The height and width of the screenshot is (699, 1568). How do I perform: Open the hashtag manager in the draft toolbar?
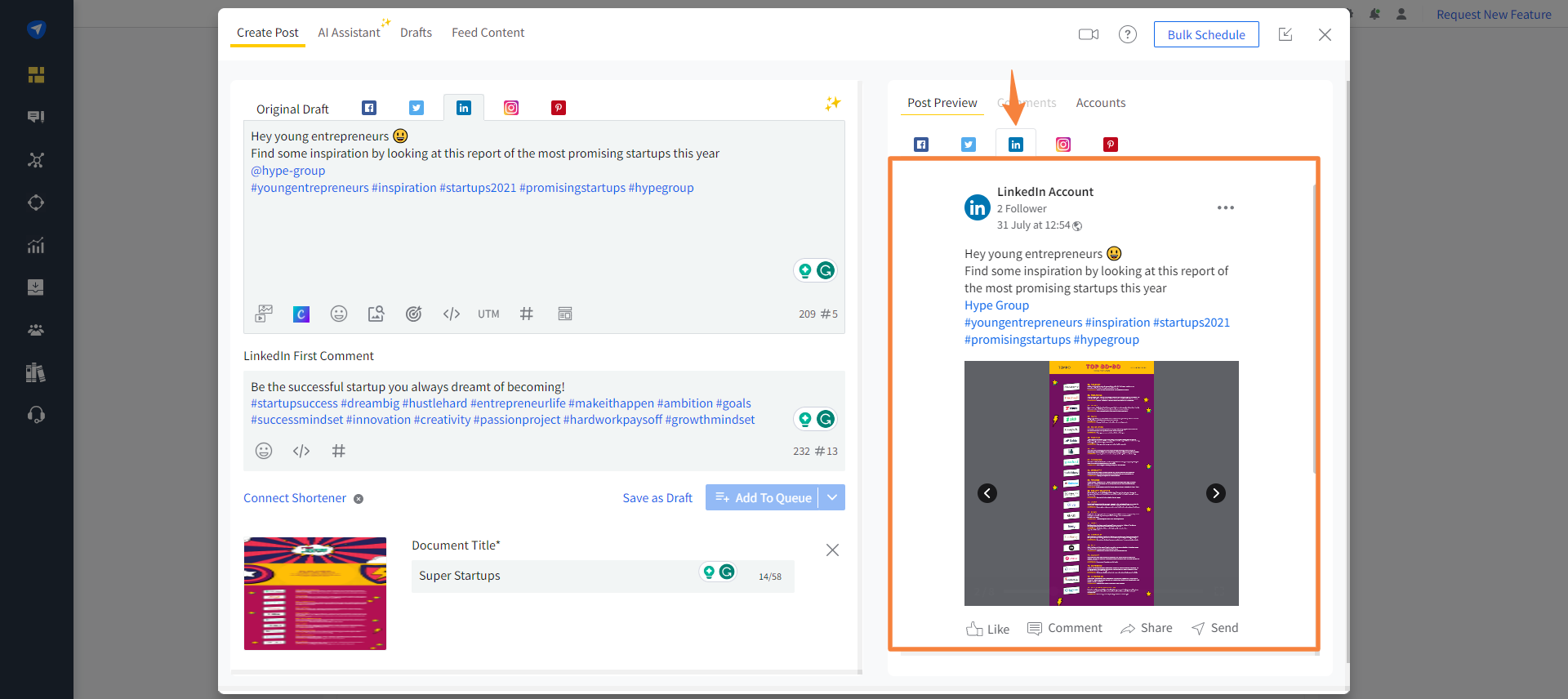pos(527,314)
